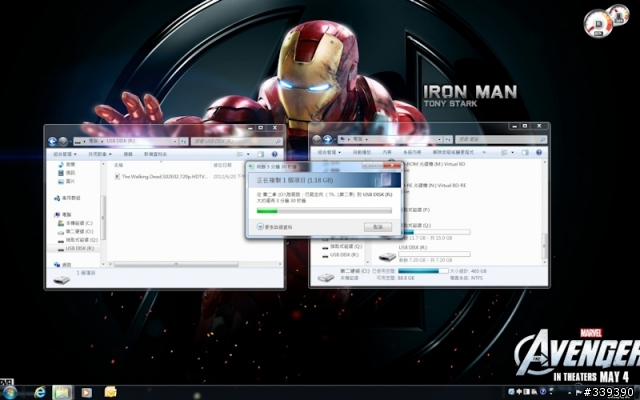
Task: Click the green copy progress bar
Action: coord(324,211)
